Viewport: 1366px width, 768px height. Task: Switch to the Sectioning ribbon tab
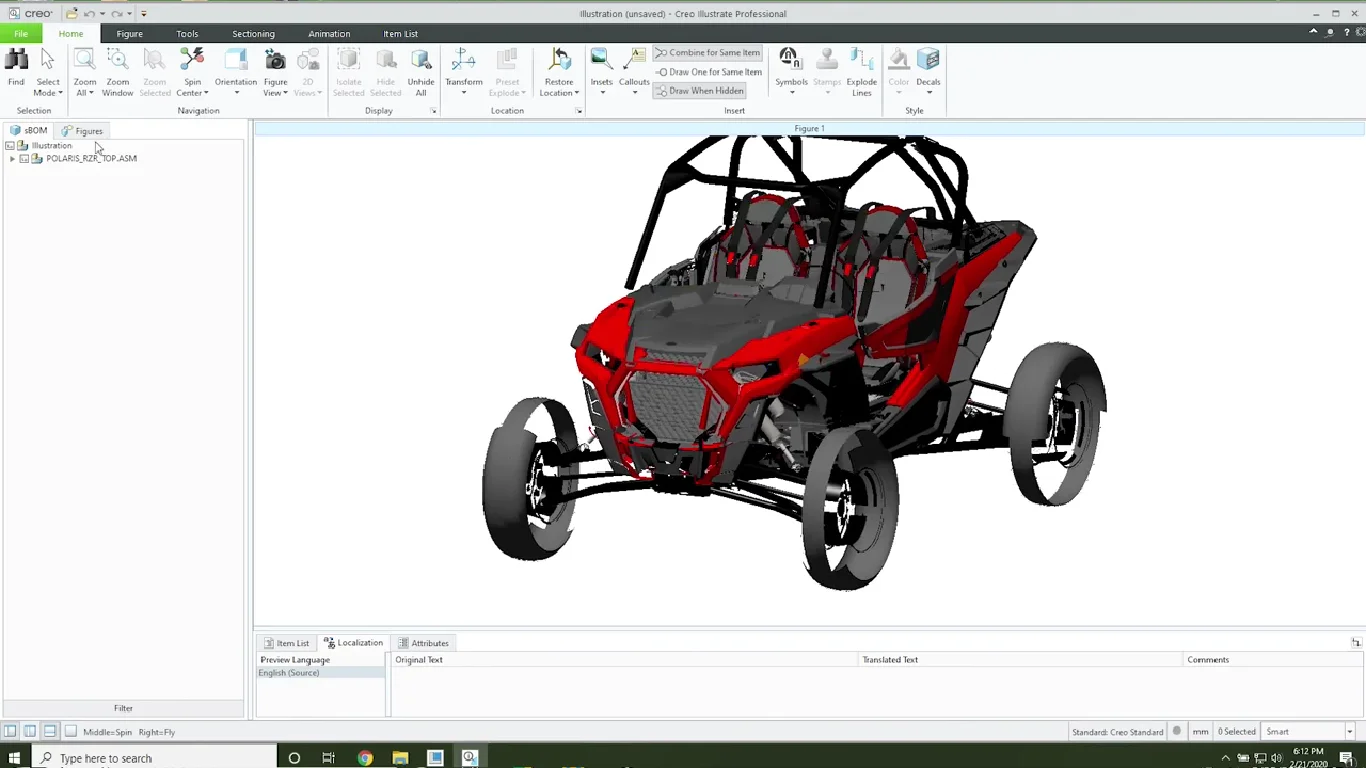pyautogui.click(x=253, y=34)
